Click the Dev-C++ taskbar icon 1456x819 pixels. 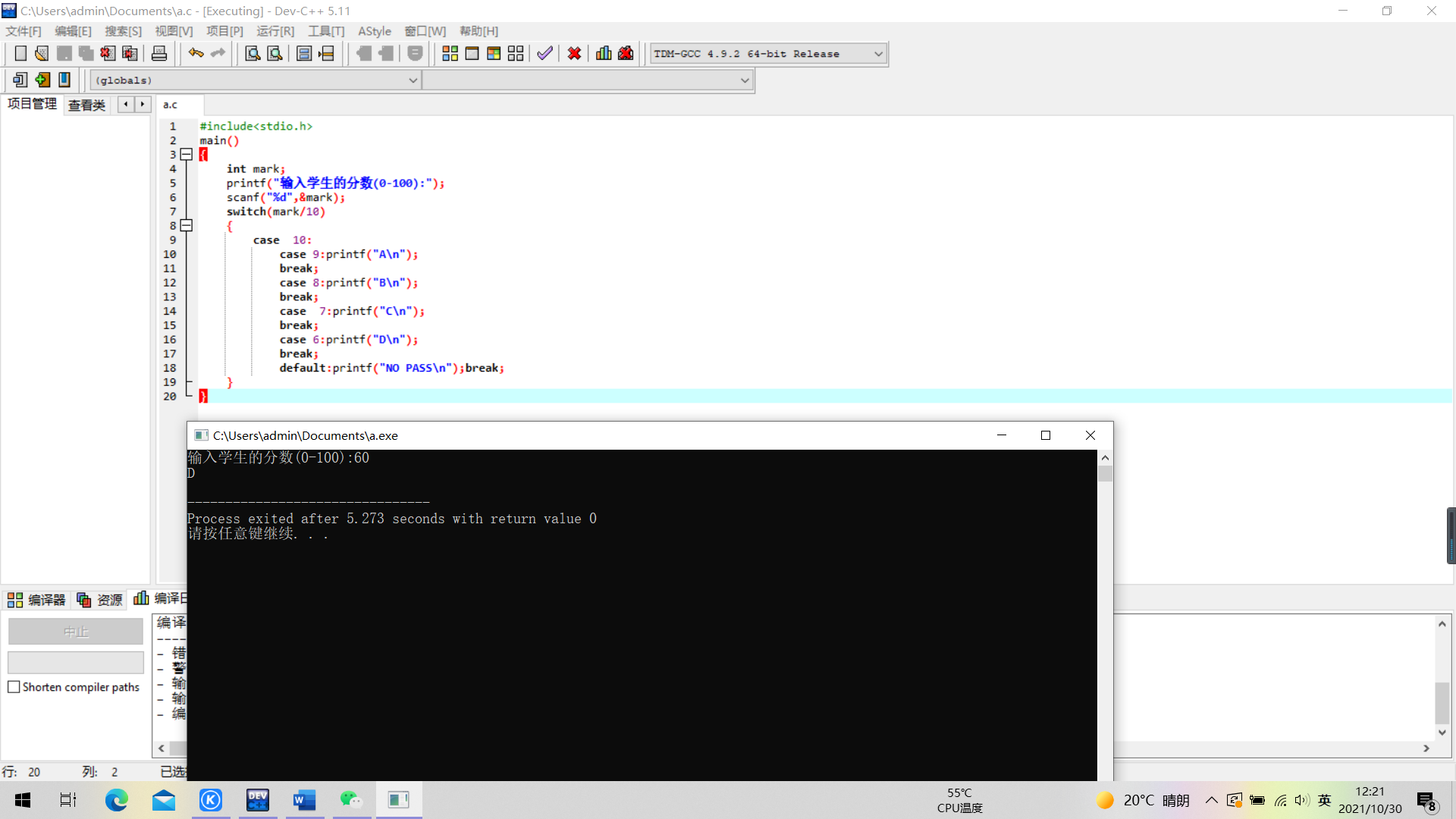point(258,800)
